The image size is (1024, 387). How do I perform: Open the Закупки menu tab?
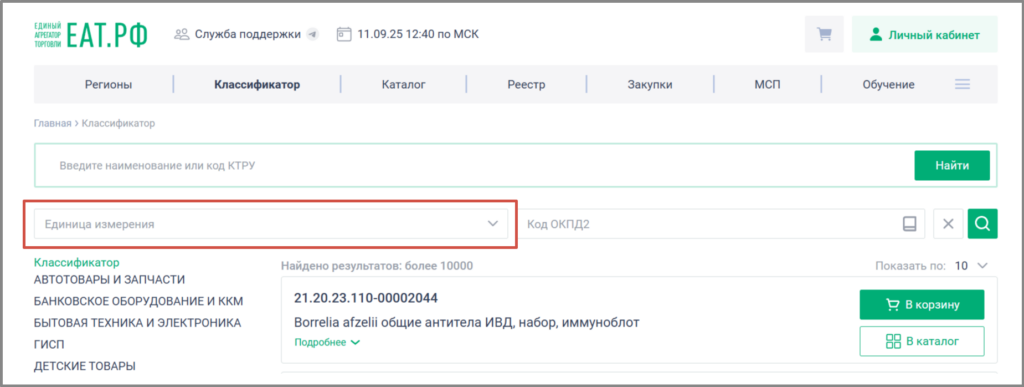click(650, 84)
